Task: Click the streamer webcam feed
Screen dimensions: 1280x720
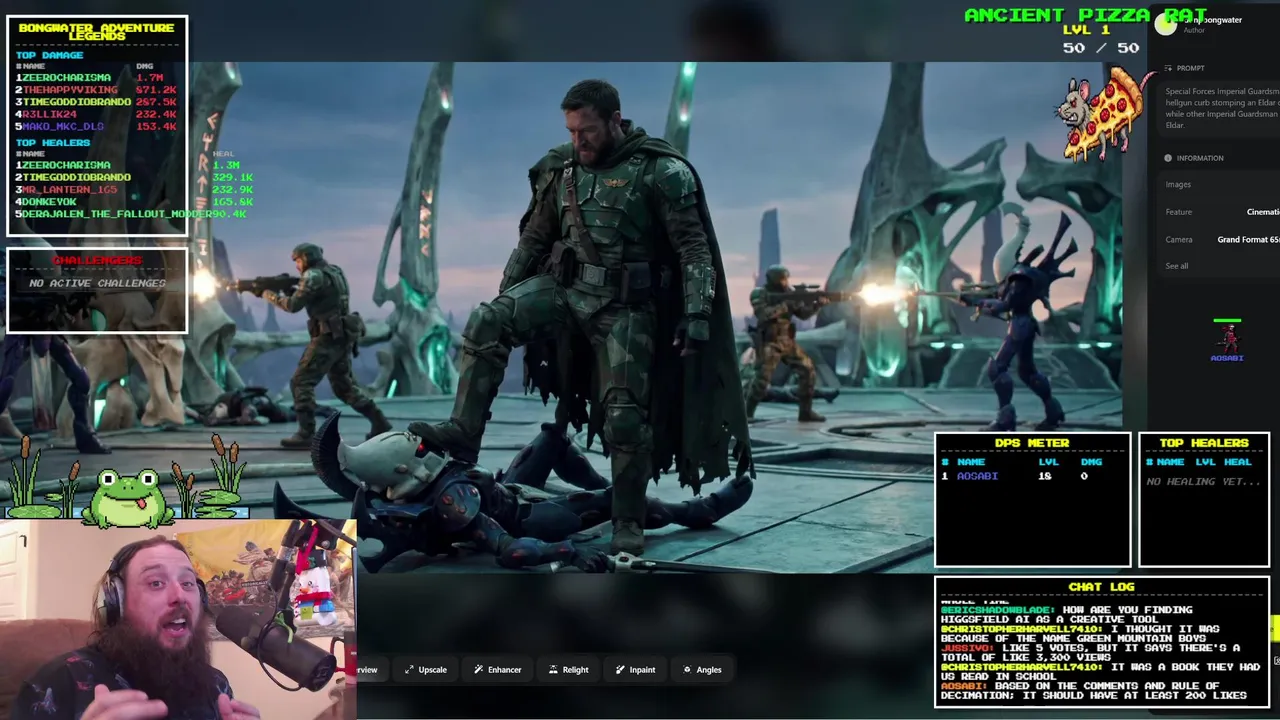Action: (x=178, y=619)
